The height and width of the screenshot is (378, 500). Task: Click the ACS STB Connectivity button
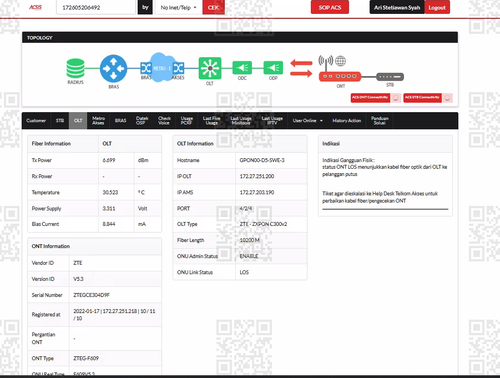pos(423,98)
